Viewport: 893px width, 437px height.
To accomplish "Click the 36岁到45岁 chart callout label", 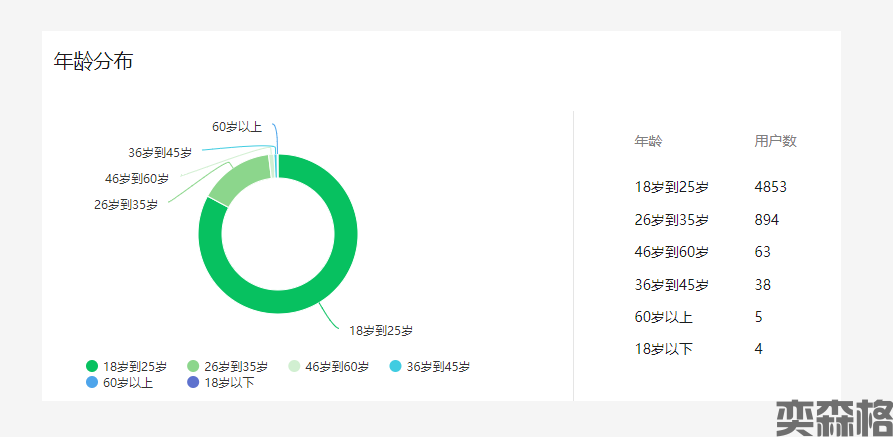I will pyautogui.click(x=160, y=153).
